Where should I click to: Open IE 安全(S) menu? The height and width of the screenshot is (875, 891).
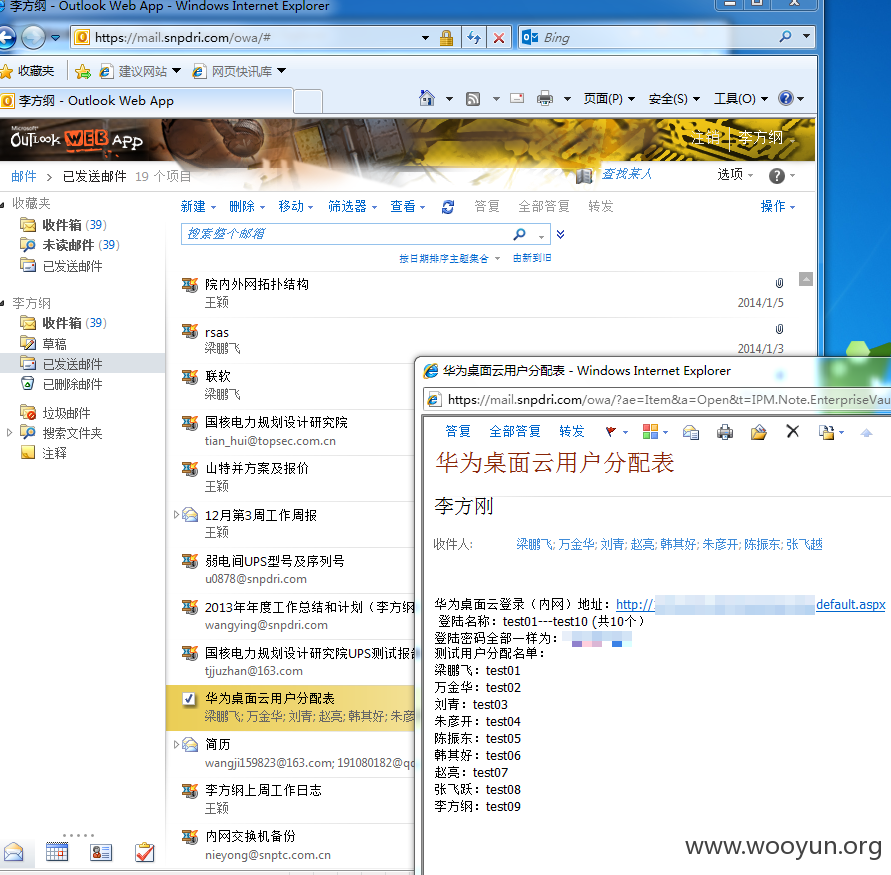tap(674, 99)
